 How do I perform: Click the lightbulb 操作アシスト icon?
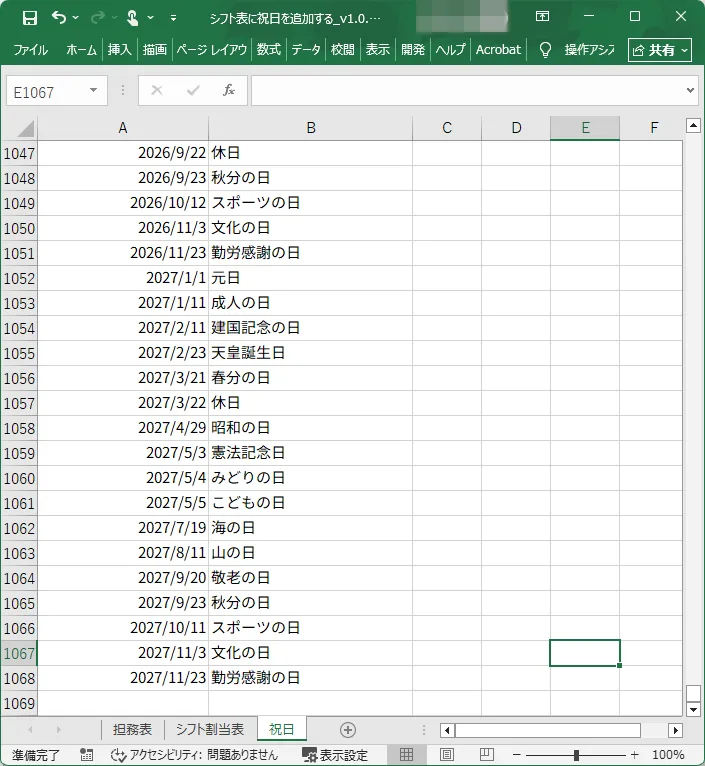tap(545, 50)
